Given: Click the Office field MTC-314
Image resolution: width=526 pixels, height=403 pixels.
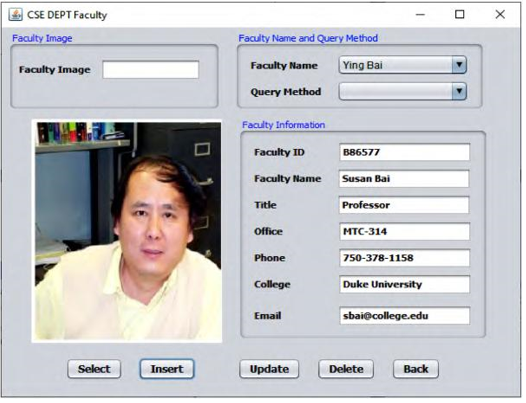Looking at the screenshot, I should click(x=404, y=232).
